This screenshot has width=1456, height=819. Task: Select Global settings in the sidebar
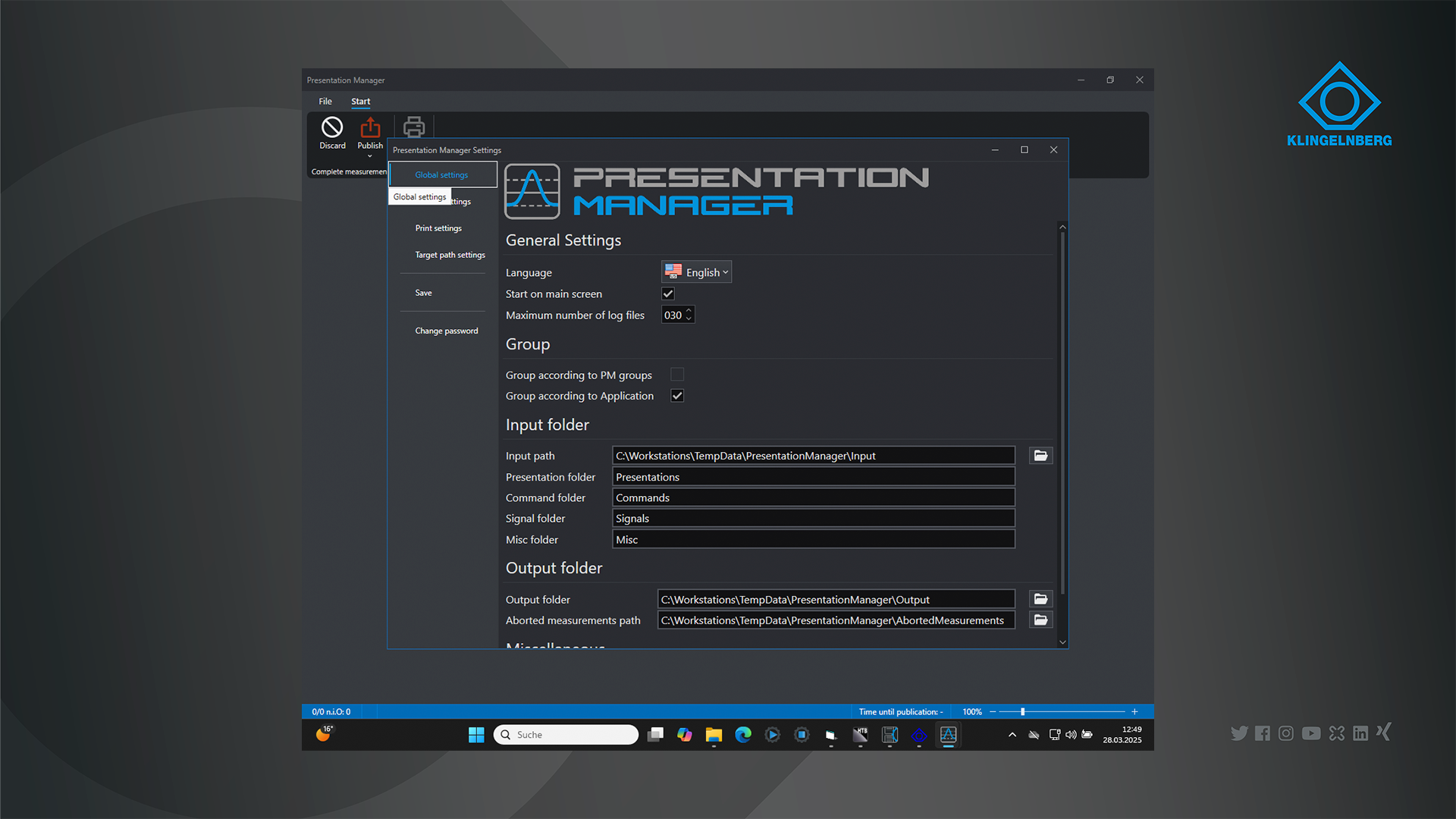(x=442, y=174)
